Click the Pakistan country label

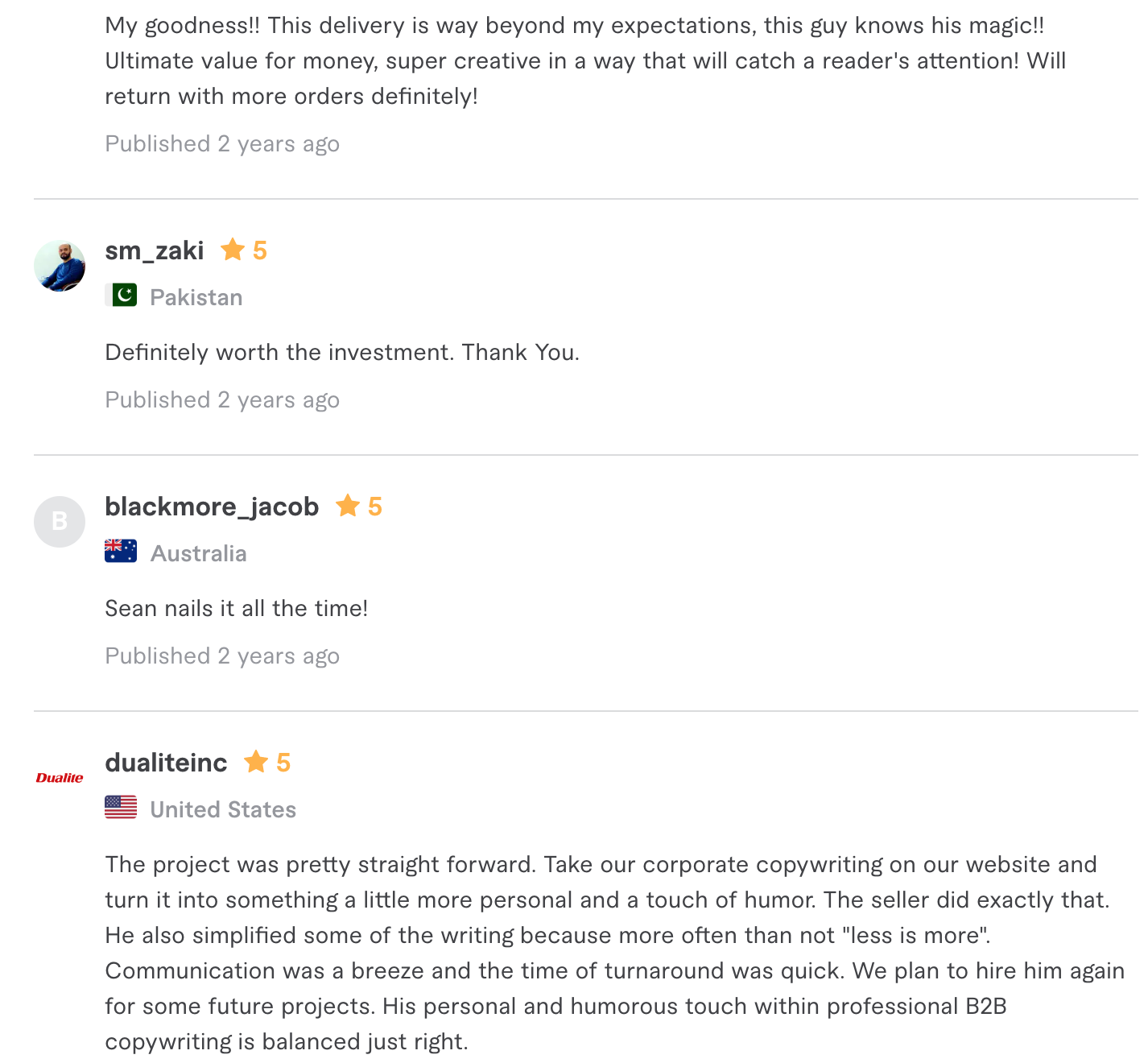click(x=196, y=297)
